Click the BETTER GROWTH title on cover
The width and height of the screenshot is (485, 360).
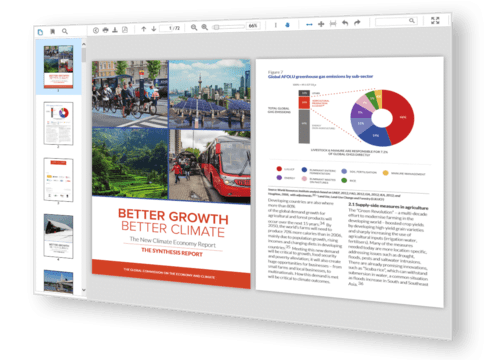point(173,216)
